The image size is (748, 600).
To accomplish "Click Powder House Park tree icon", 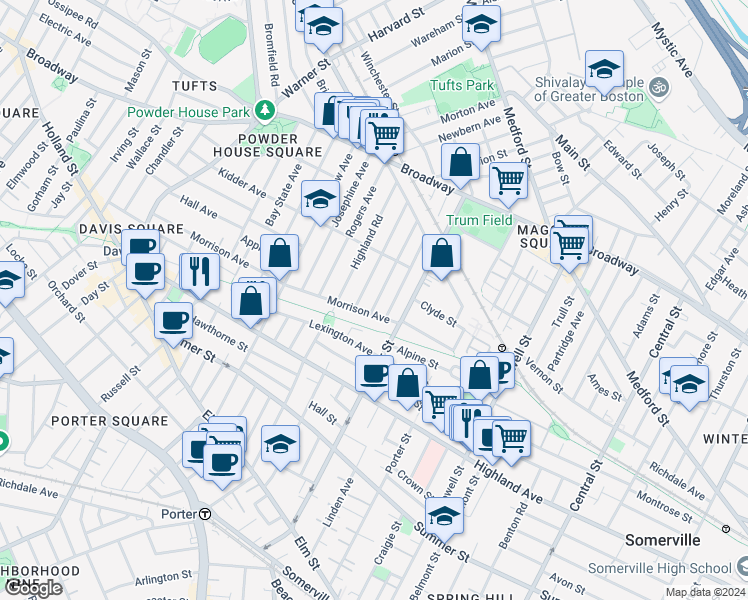I will click(265, 111).
